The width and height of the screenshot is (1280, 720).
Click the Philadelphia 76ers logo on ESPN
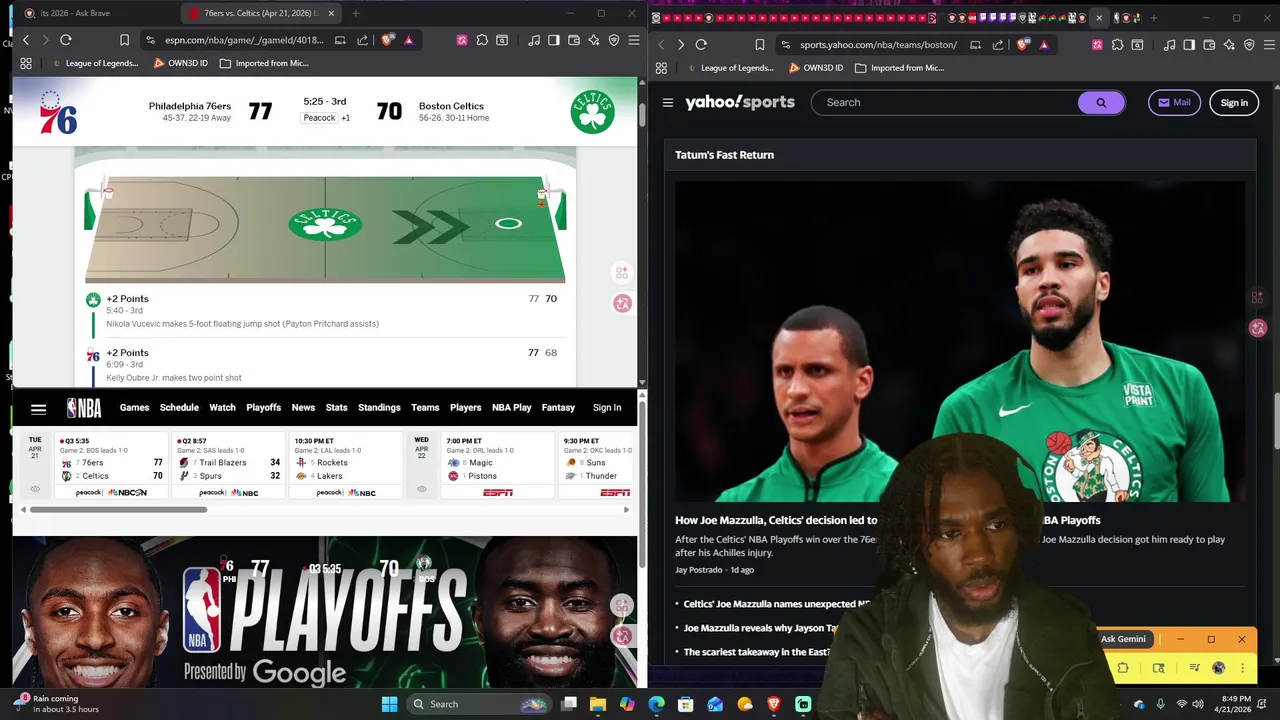57,112
